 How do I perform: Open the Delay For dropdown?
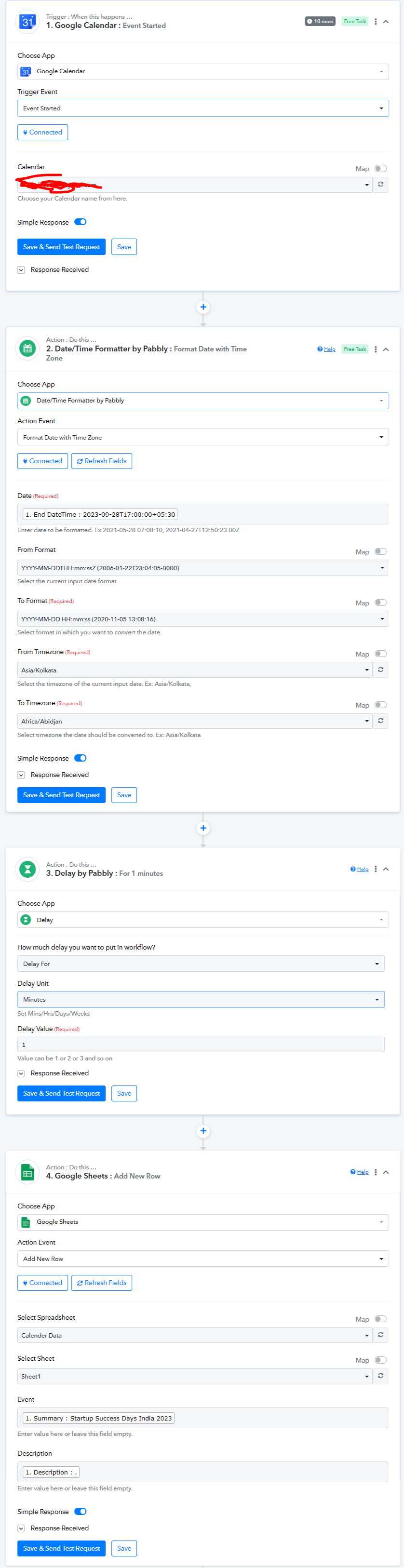click(x=201, y=964)
